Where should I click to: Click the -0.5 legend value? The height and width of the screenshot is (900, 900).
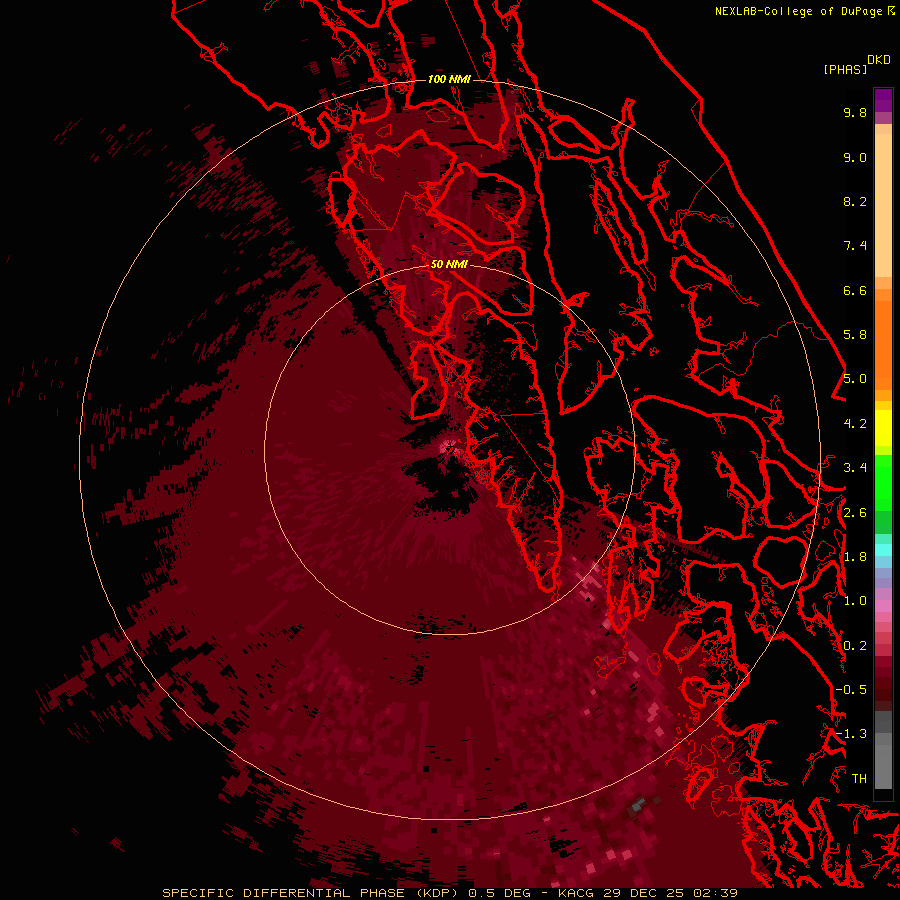(851, 690)
